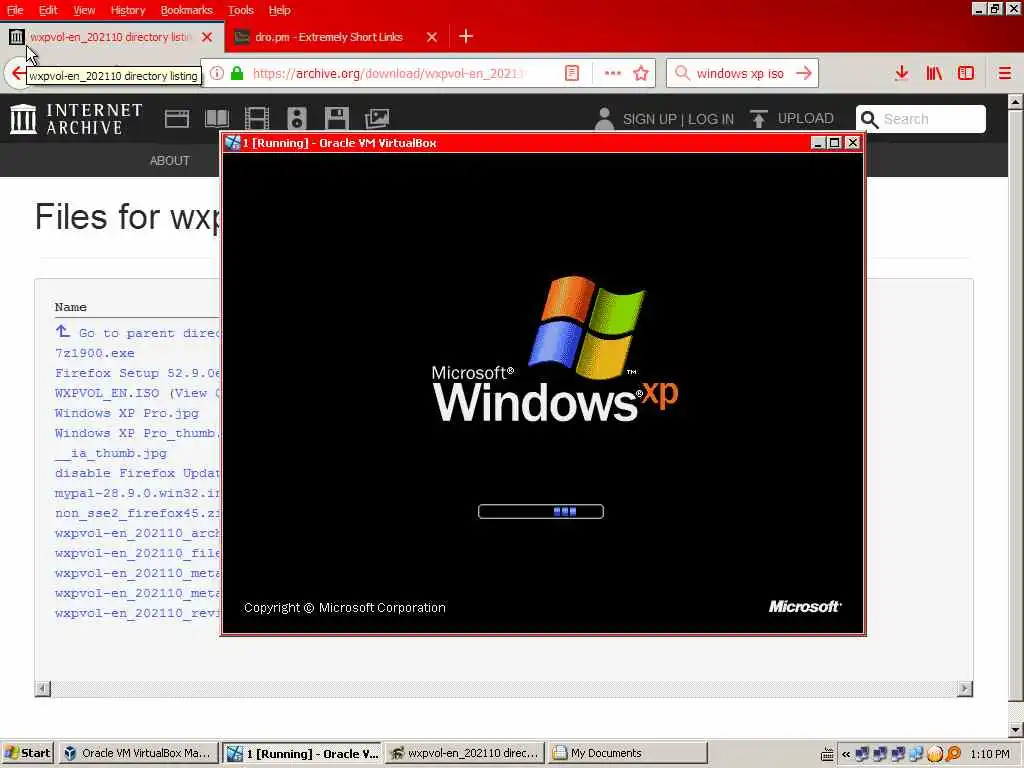Open the Software floppy icon in Archive nav

(336, 119)
